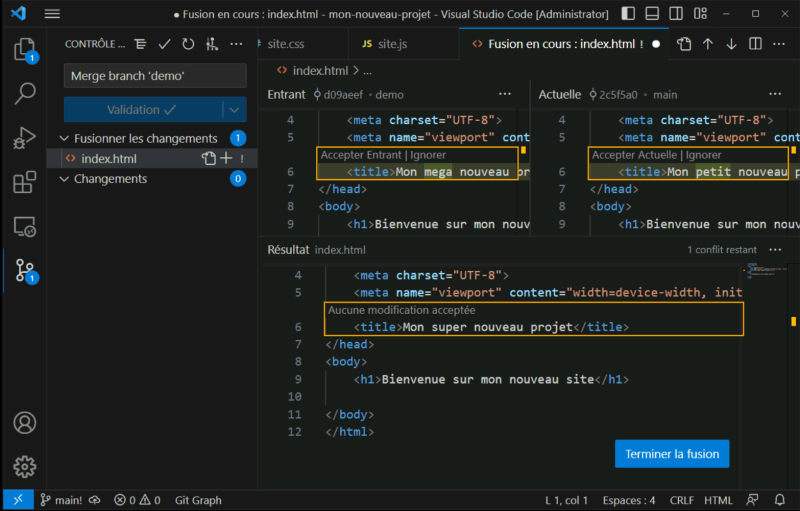Open source control more actions menu

click(236, 44)
